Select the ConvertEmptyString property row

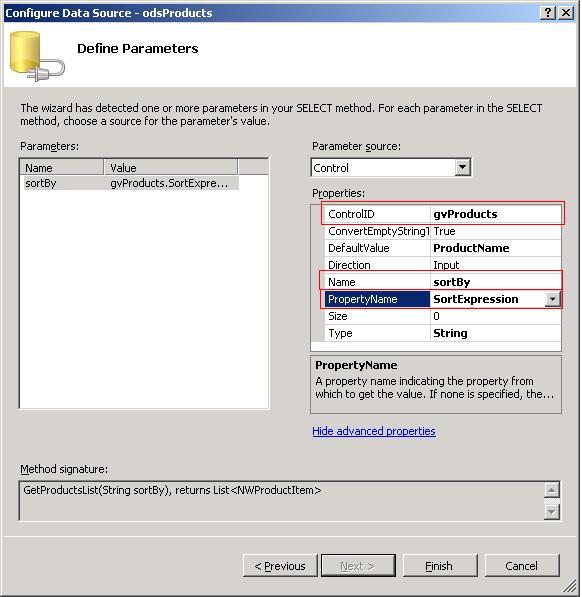[x=443, y=231]
